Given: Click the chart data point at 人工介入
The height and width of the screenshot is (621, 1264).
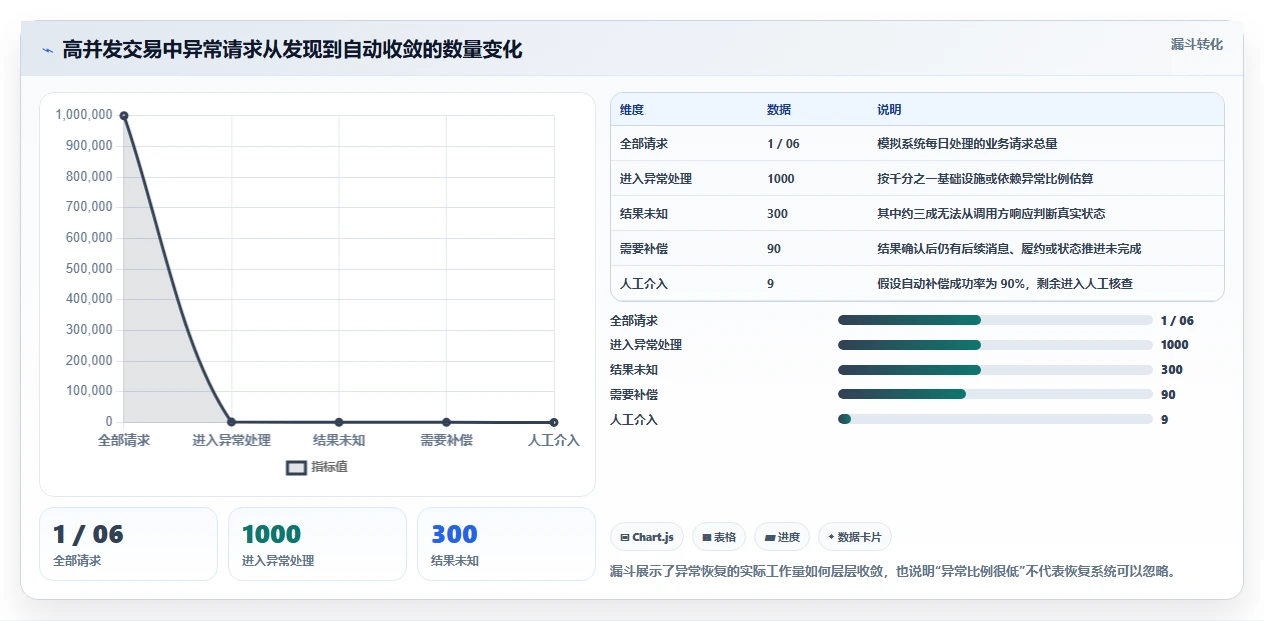Looking at the screenshot, I should click(554, 422).
